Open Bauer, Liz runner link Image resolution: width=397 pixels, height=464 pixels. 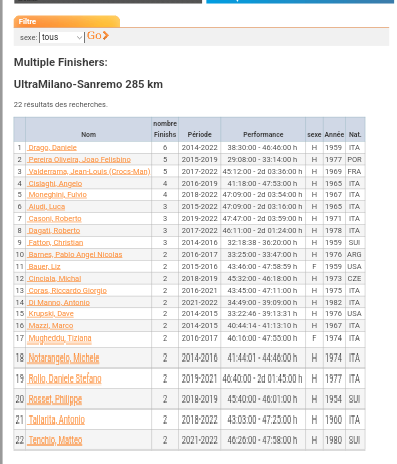(44, 267)
